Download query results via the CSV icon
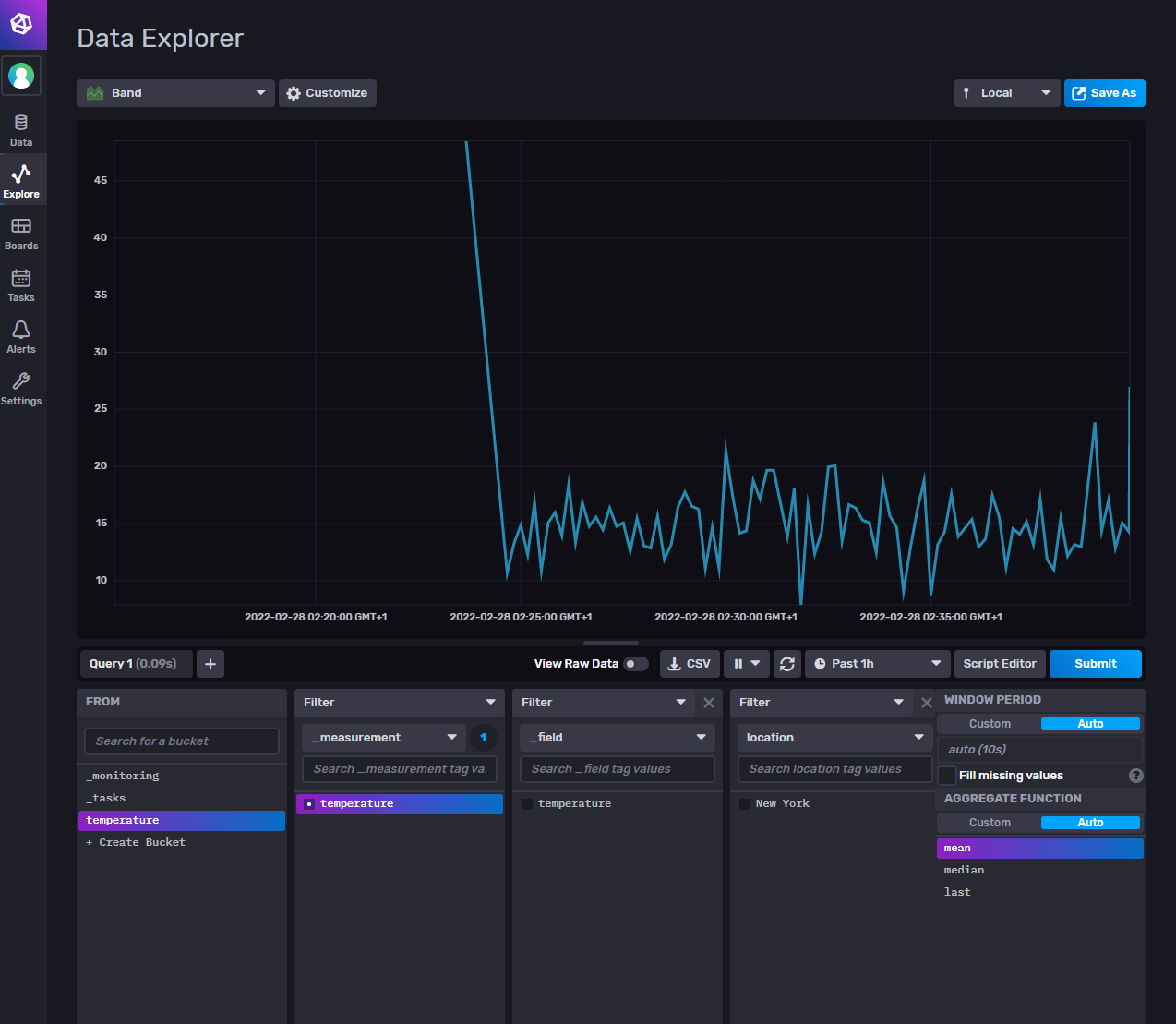The height and width of the screenshot is (1024, 1176). 689,663
